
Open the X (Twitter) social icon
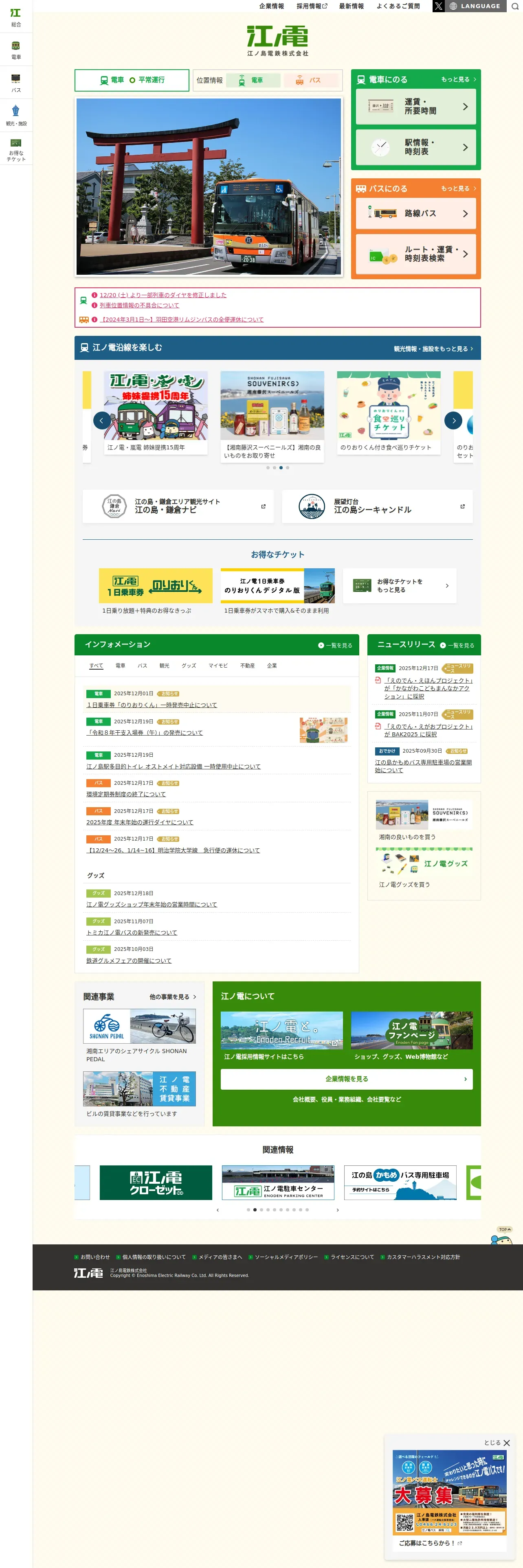pyautogui.click(x=438, y=6)
